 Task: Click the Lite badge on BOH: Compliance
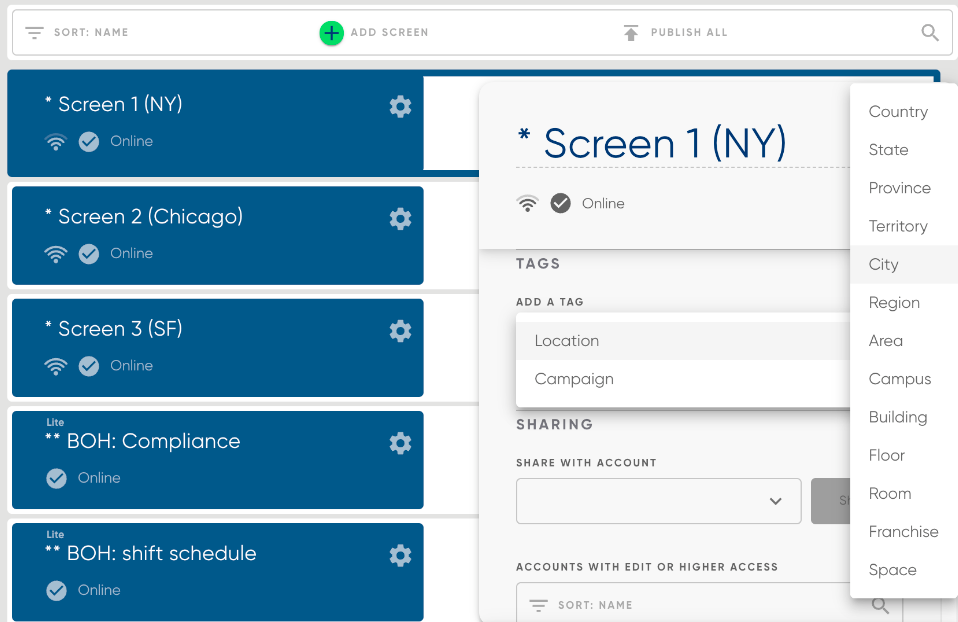tap(55, 422)
